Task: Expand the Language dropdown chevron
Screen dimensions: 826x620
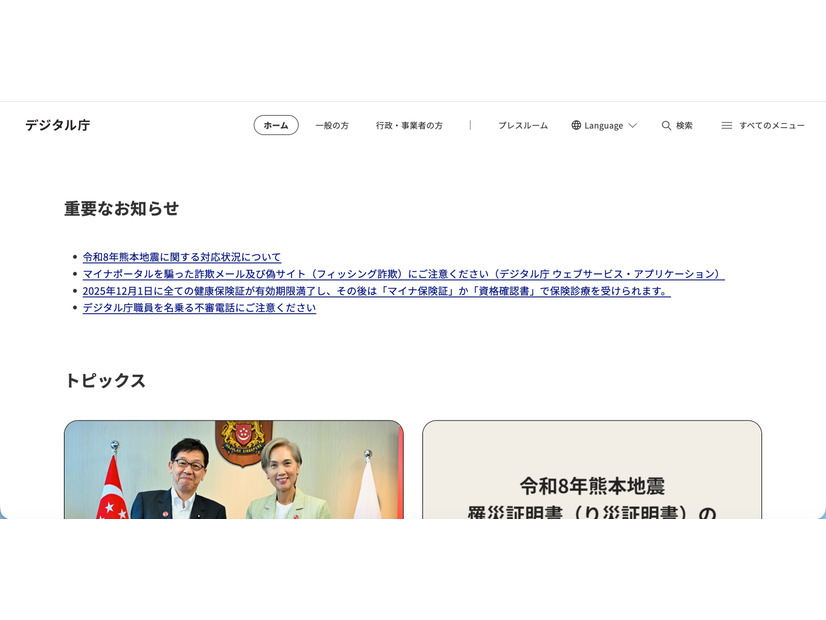Action: tap(633, 125)
